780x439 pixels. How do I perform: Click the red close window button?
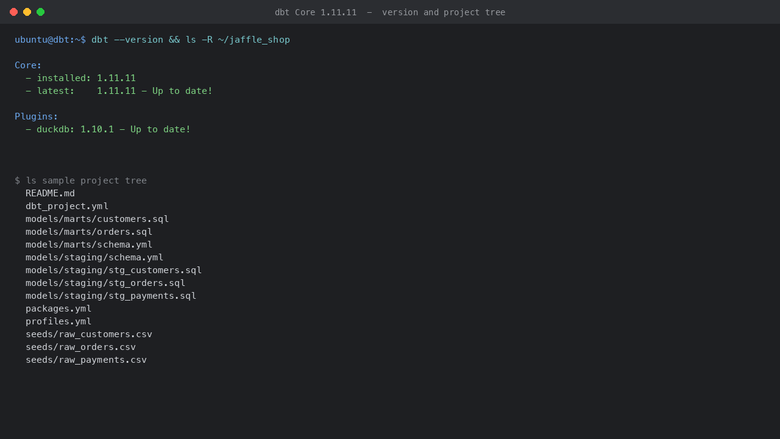click(14, 12)
